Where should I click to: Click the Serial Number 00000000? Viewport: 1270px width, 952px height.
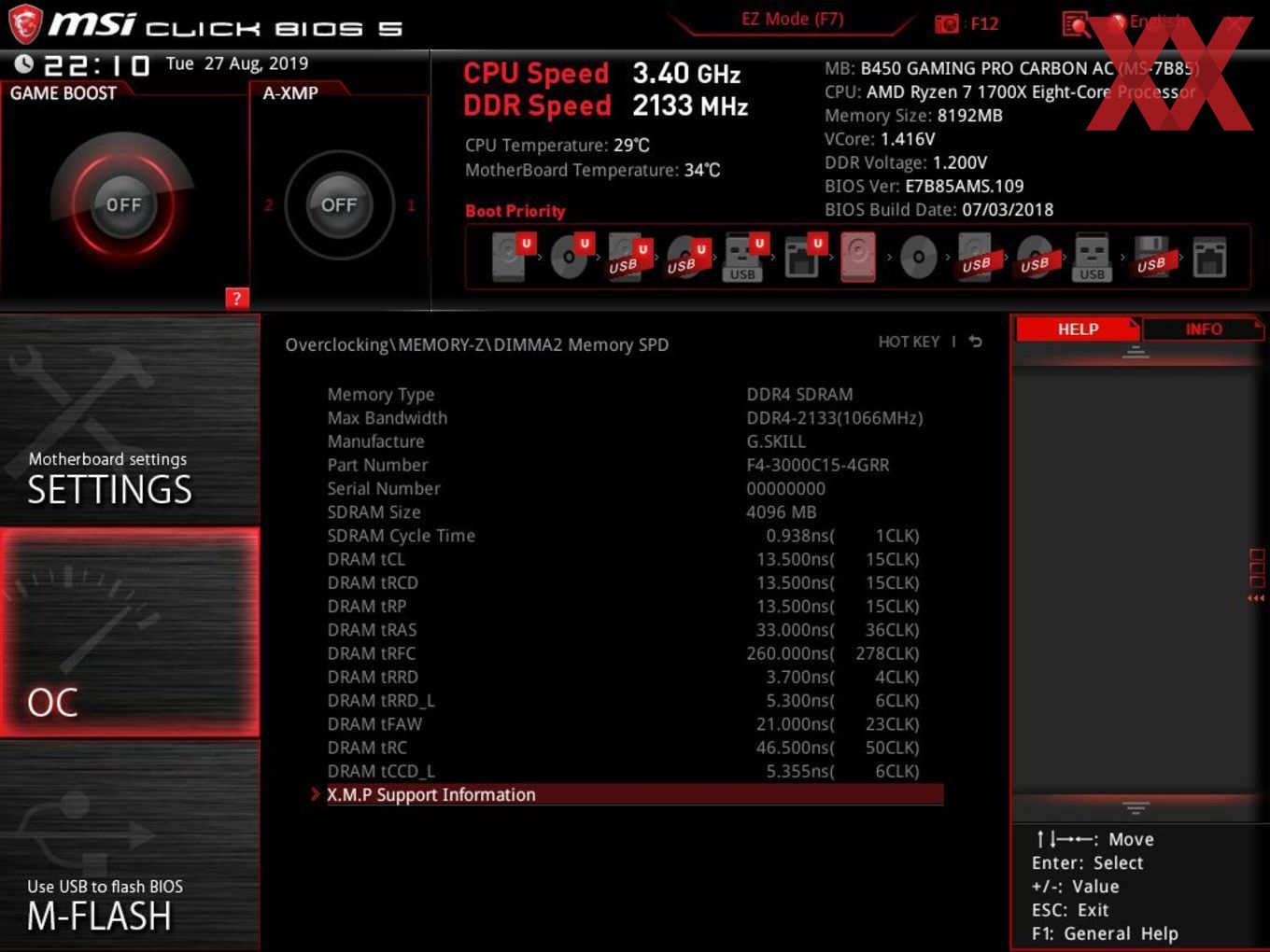786,488
